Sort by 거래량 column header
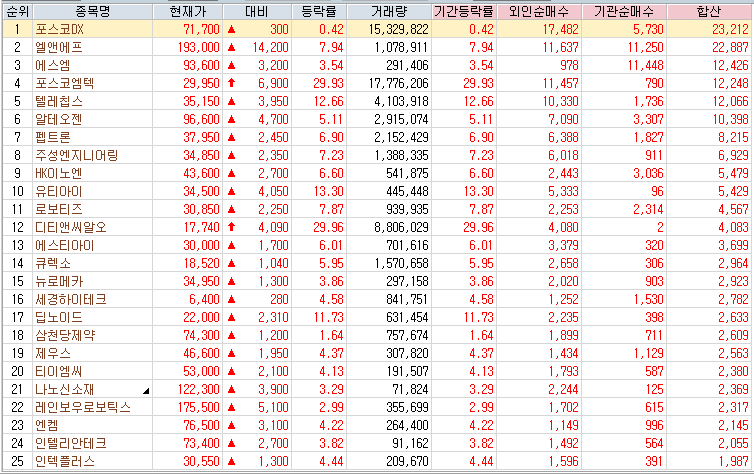Screen dimensions: 754x474 pos(389,11)
